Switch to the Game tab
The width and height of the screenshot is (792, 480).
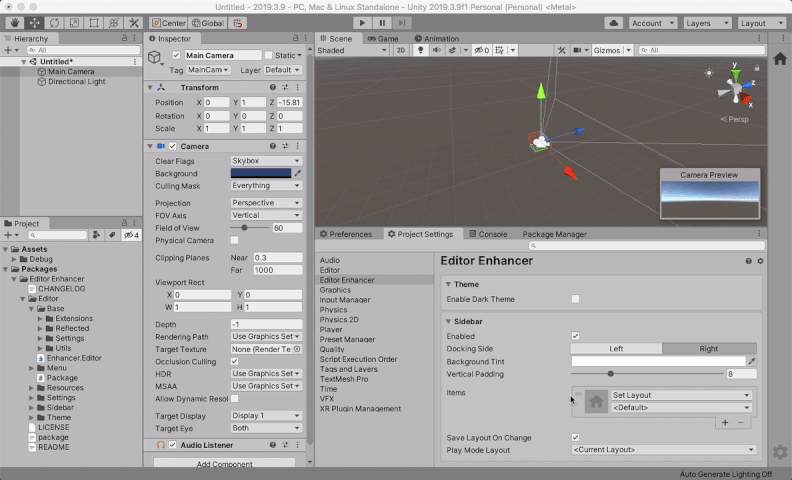coord(383,38)
